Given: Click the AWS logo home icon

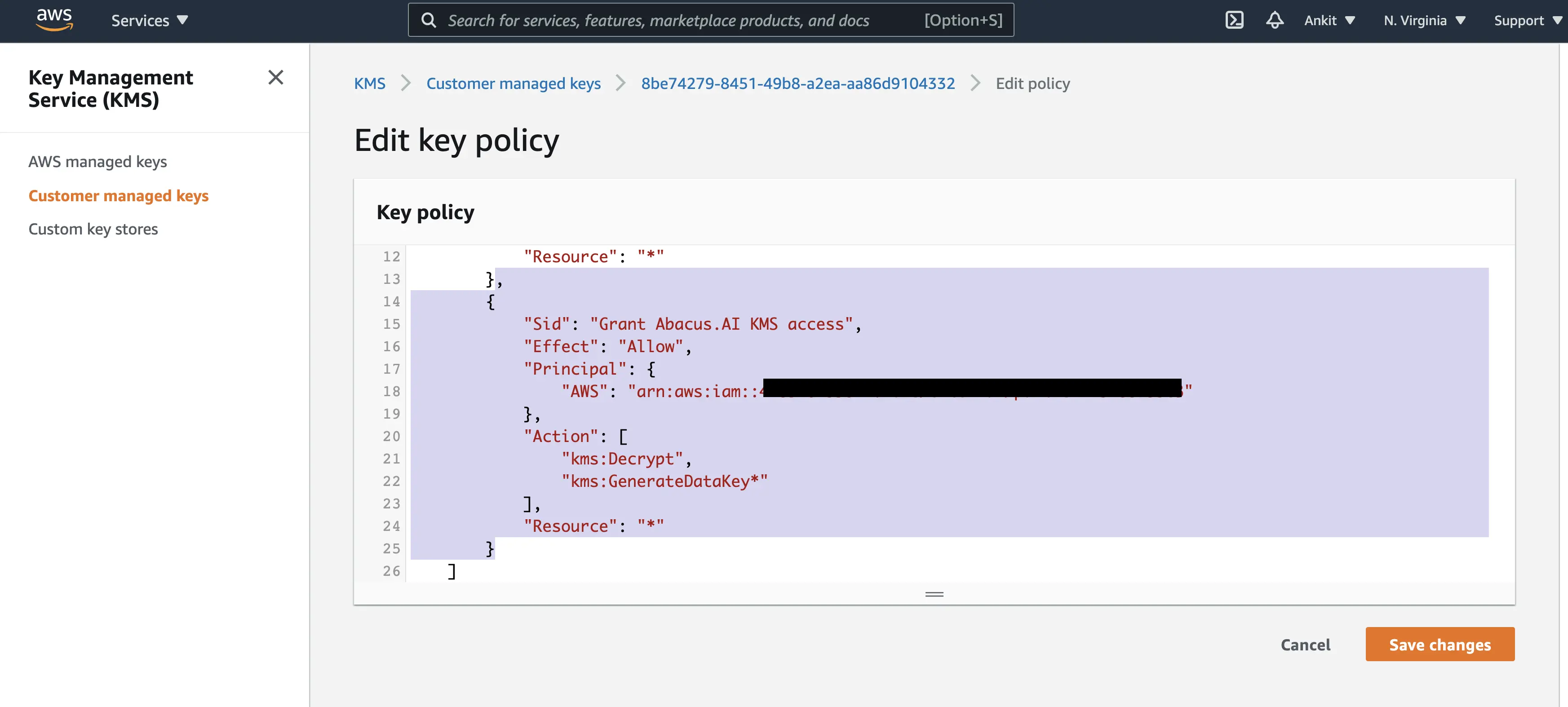Looking at the screenshot, I should (54, 19).
